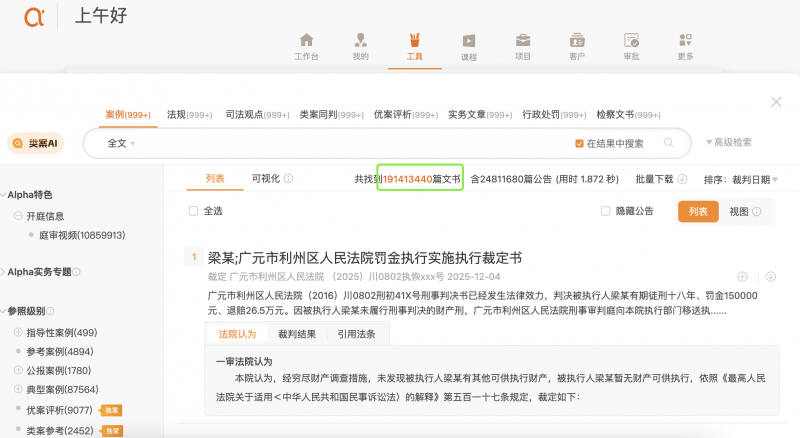Open the 课程 video icon

click(468, 40)
